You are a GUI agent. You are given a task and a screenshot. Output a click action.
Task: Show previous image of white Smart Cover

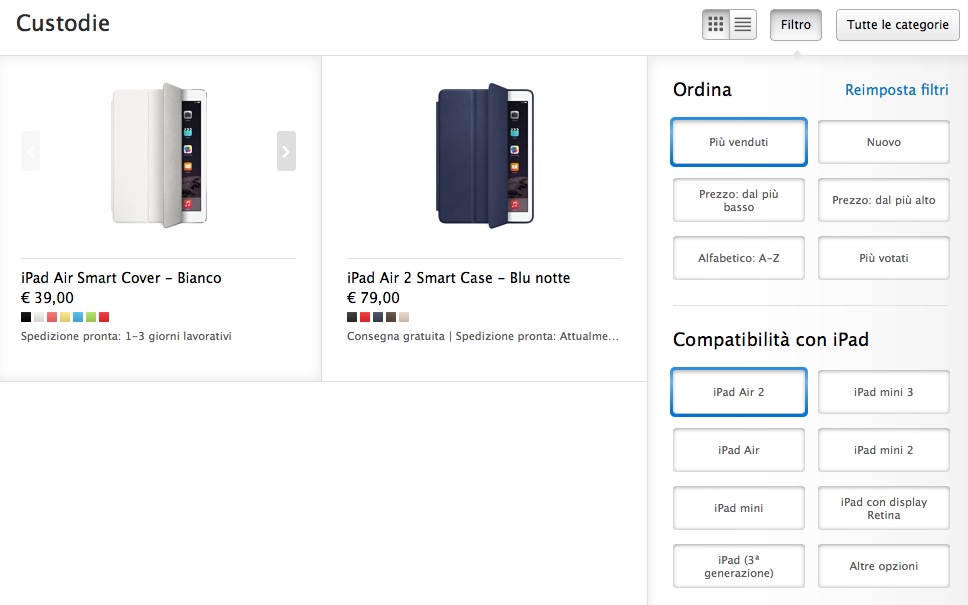[x=30, y=151]
